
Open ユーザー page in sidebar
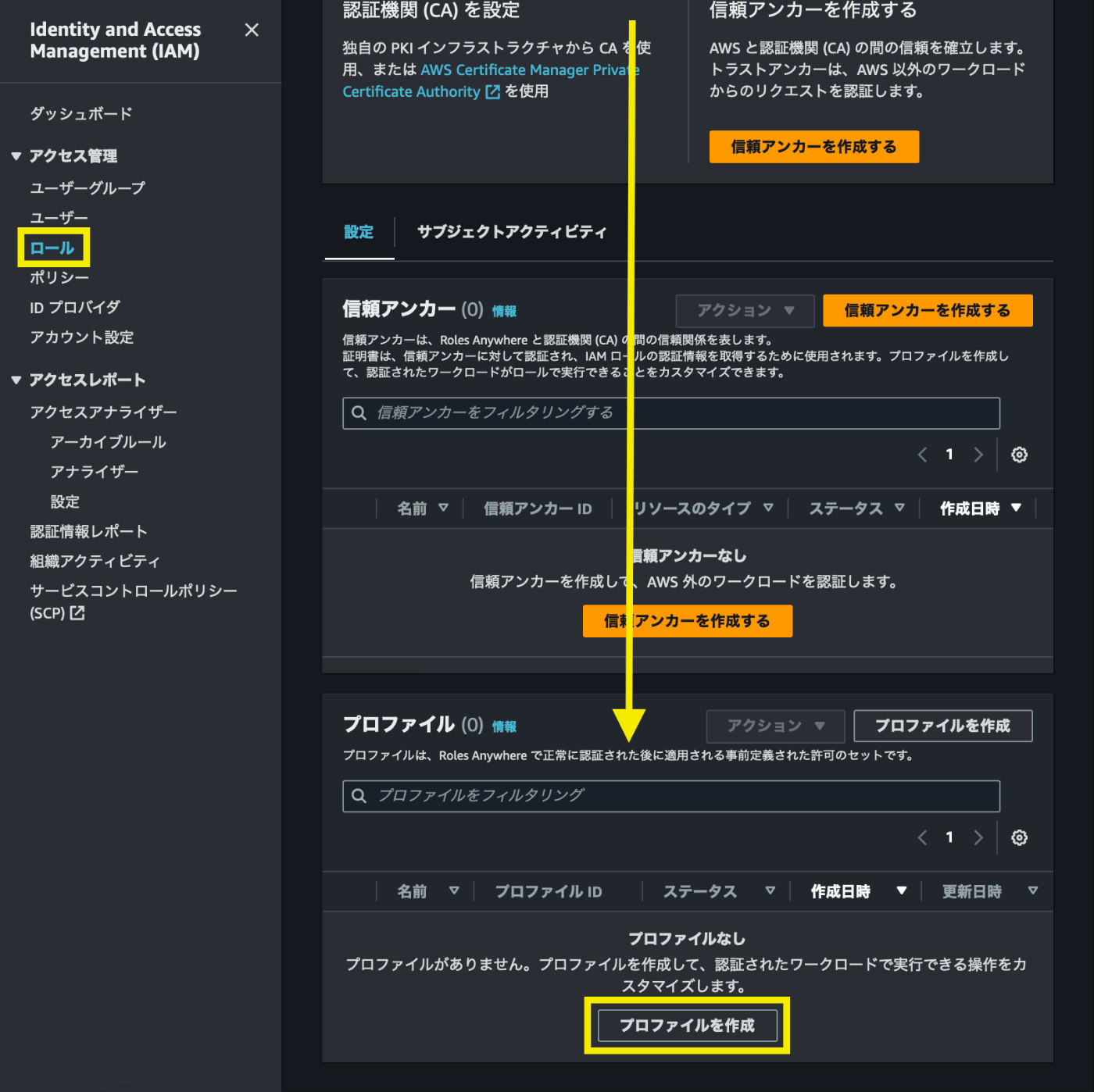coord(59,218)
